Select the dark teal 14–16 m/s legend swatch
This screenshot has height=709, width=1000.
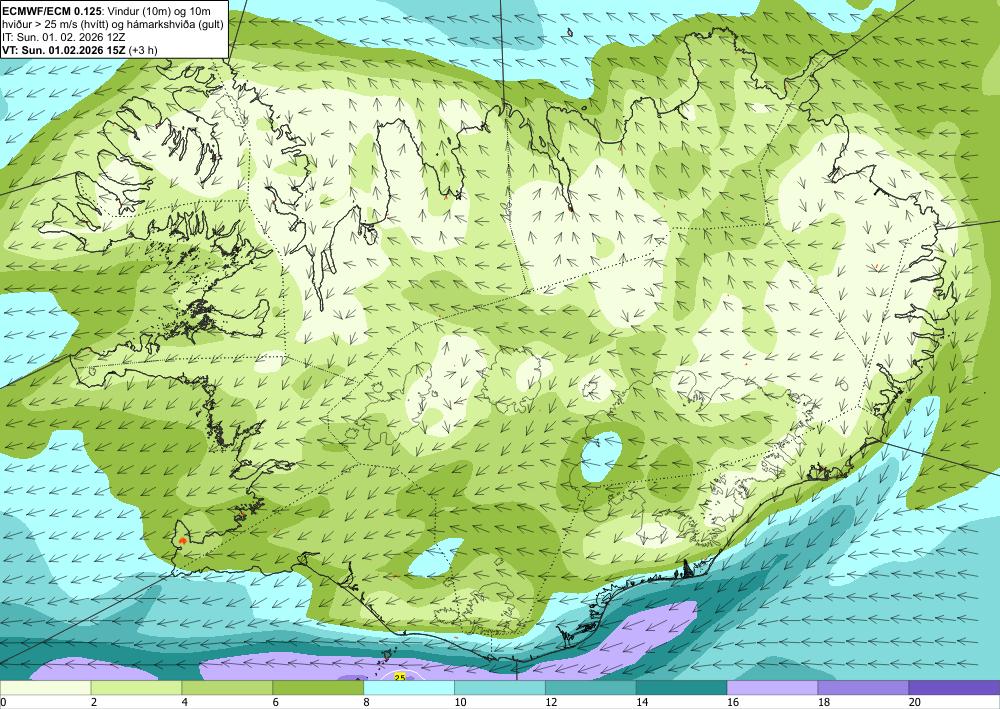[x=681, y=688]
